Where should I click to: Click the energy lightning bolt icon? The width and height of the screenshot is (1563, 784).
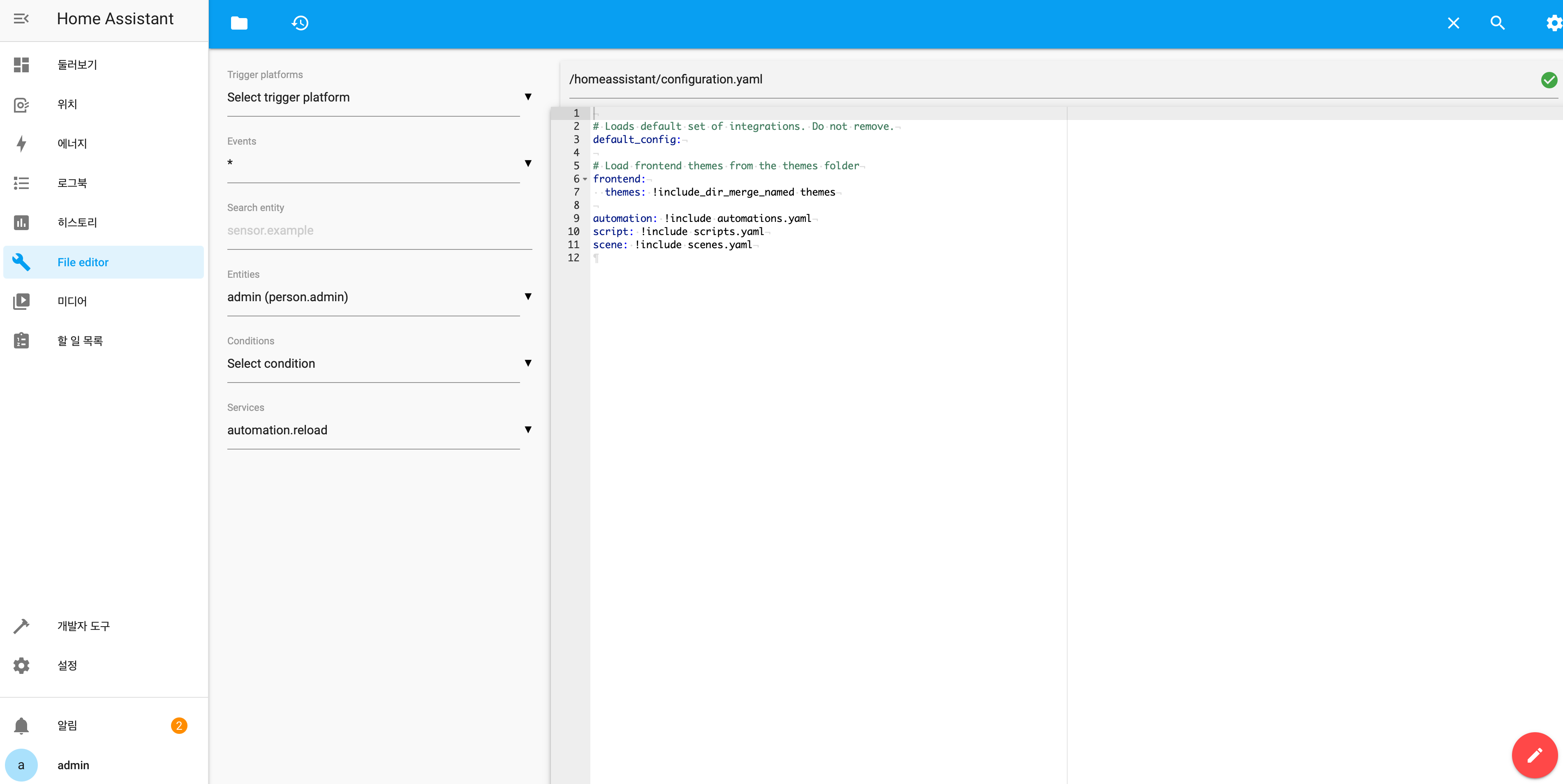(x=21, y=144)
